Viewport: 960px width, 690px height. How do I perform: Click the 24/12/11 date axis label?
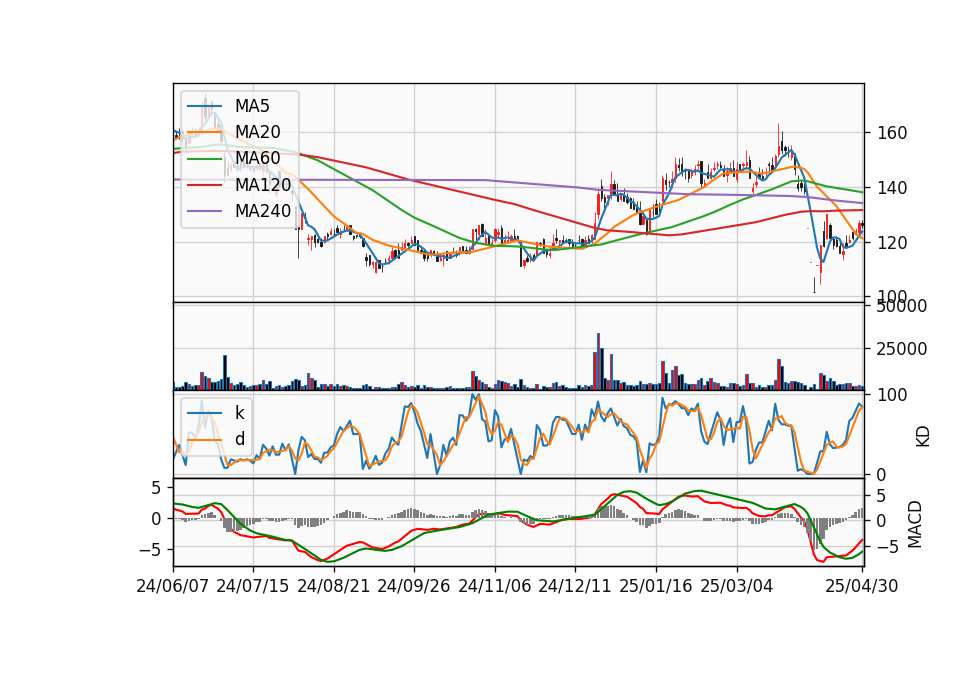[x=575, y=586]
